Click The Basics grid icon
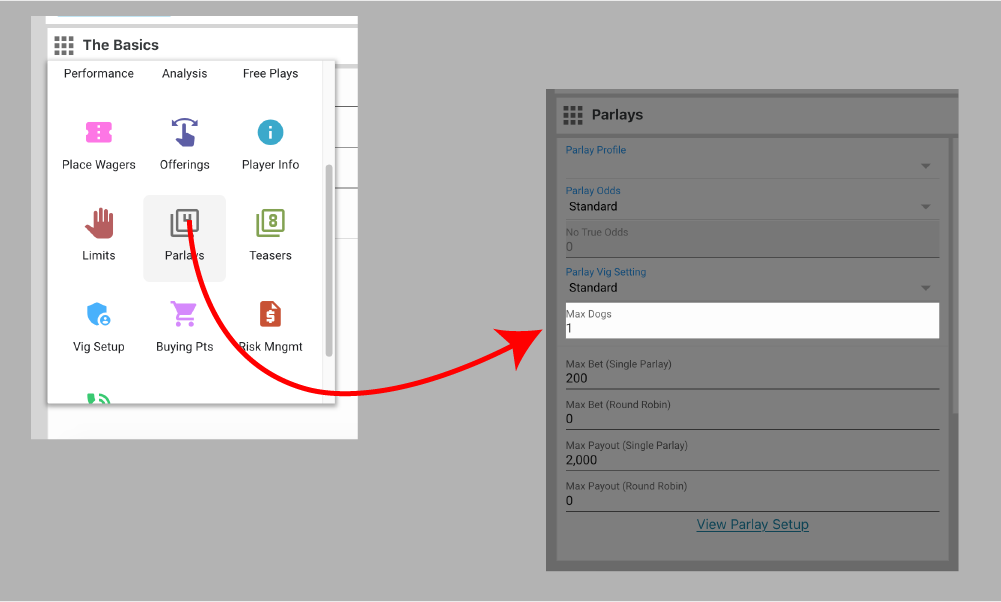The width and height of the screenshot is (1001, 602). 64,45
